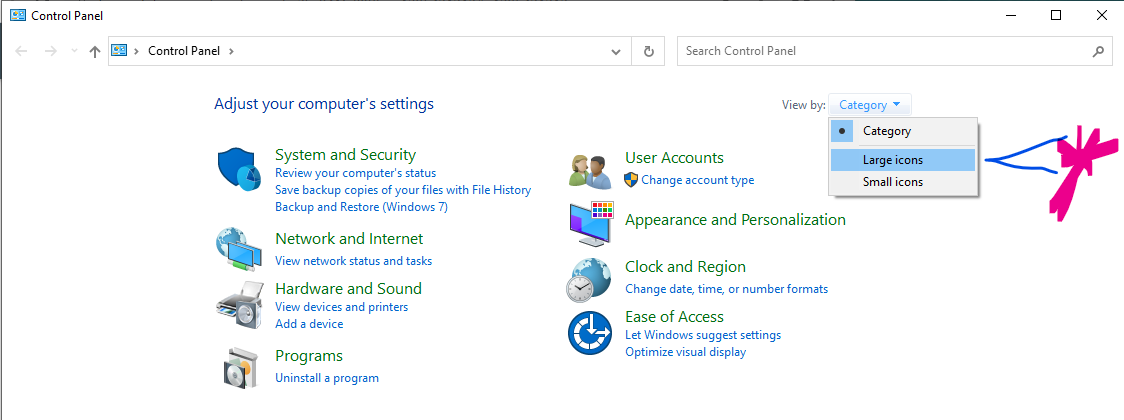Refresh the Control Panel address bar

(x=649, y=51)
